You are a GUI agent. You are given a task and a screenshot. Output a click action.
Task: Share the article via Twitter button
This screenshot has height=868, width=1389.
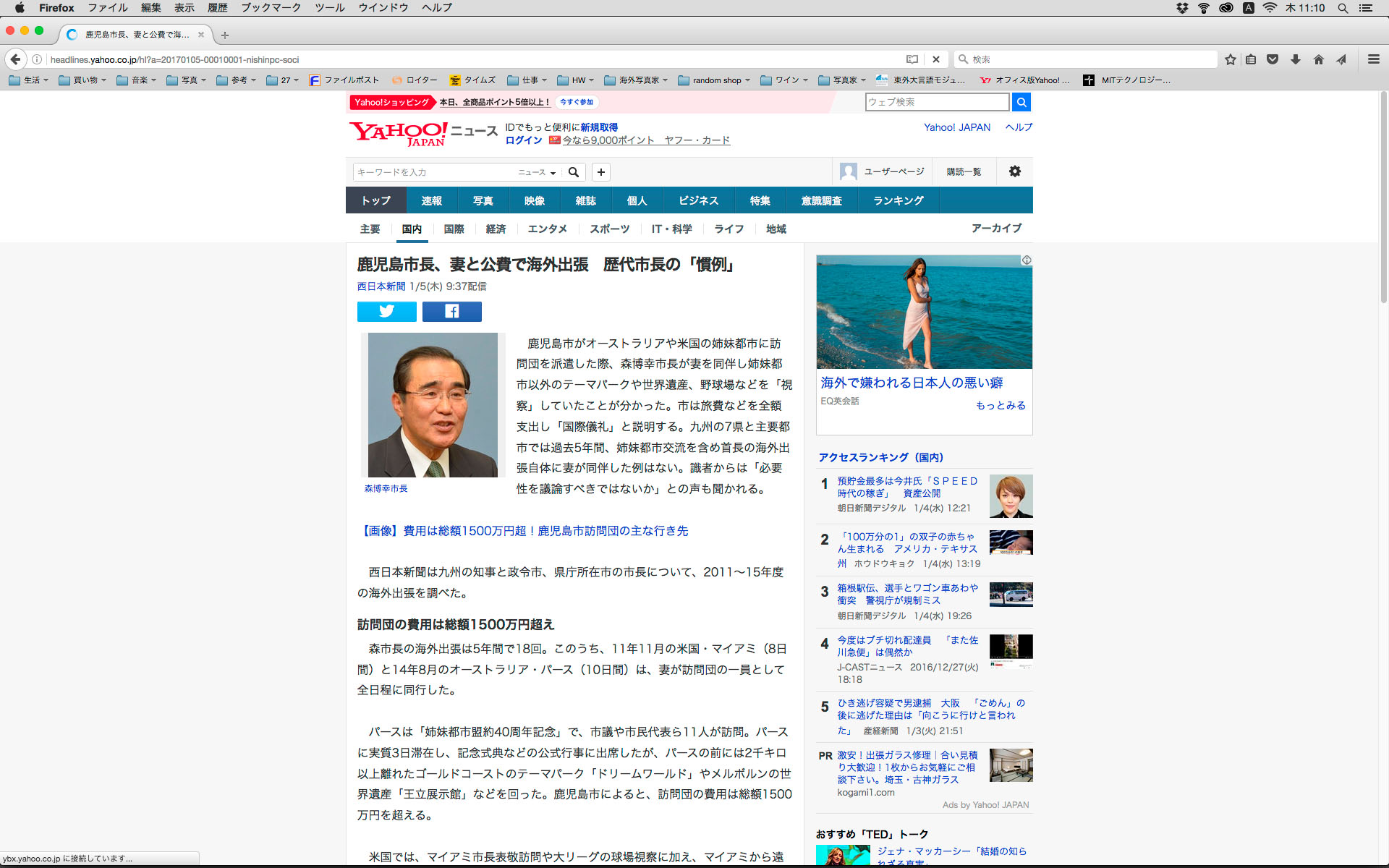click(x=386, y=311)
